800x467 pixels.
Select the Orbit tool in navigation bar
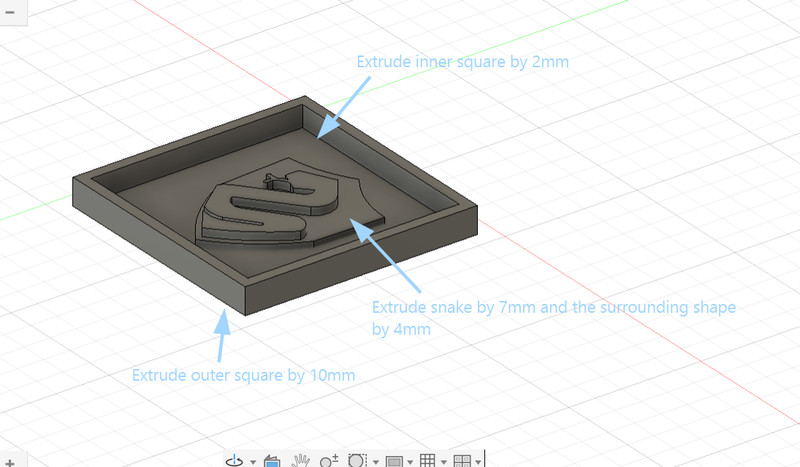click(x=235, y=461)
